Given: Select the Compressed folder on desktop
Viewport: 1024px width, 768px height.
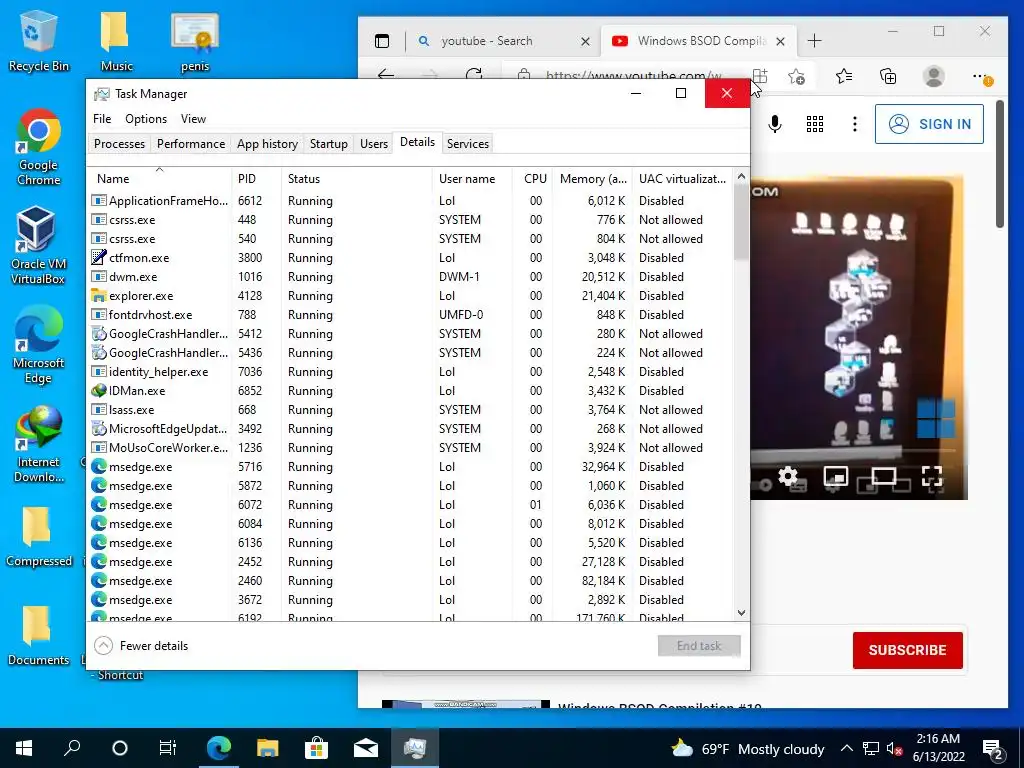Looking at the screenshot, I should click(x=38, y=537).
